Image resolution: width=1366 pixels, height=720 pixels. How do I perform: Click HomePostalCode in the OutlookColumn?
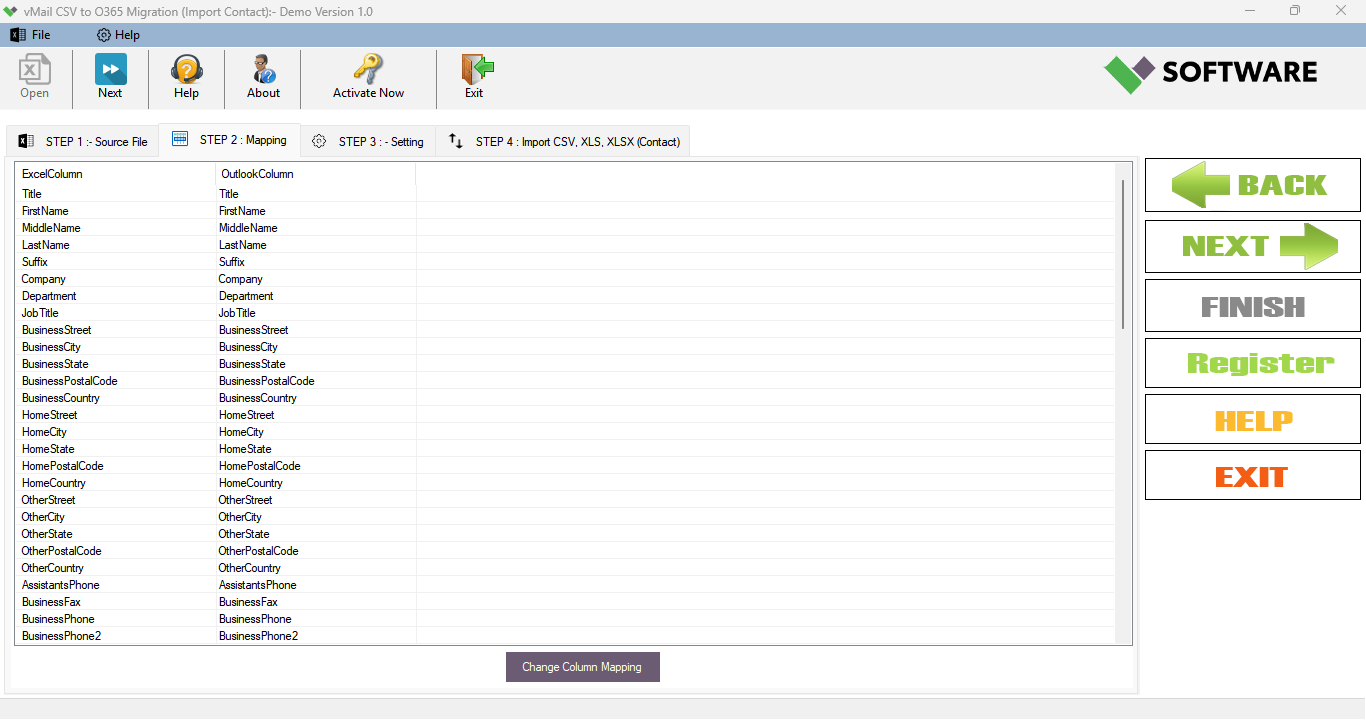[x=260, y=466]
